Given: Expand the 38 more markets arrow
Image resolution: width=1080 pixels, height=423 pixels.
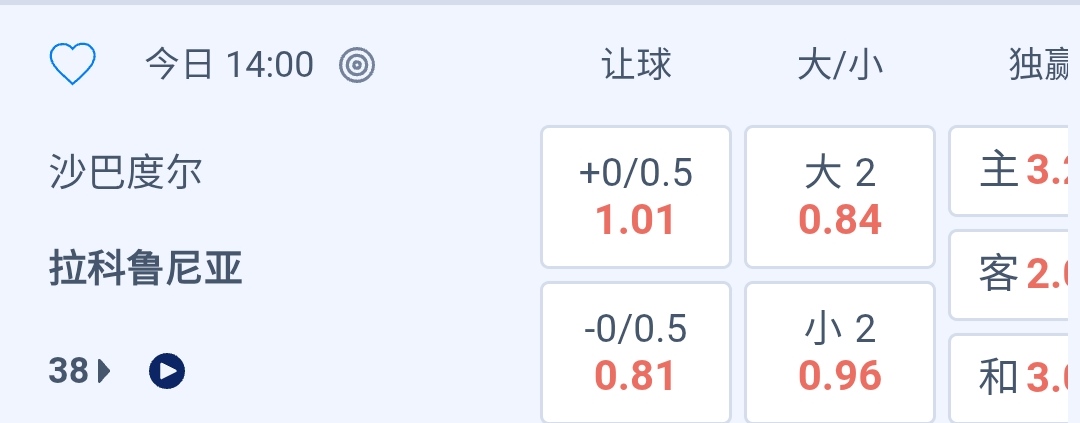Looking at the screenshot, I should (104, 372).
